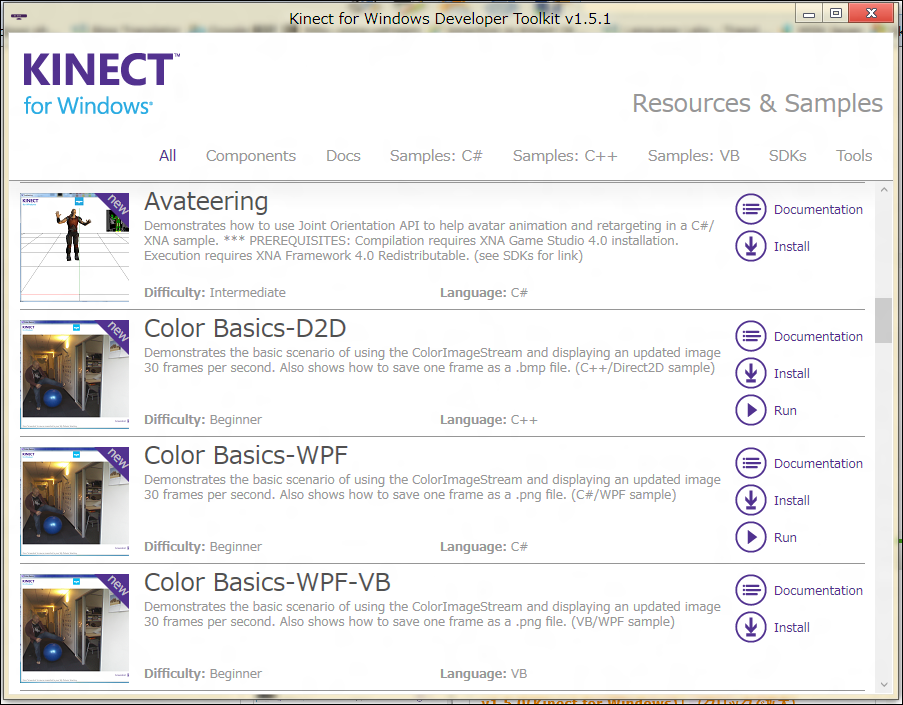Image resolution: width=903 pixels, height=705 pixels.
Task: Go to the Samples: VB tab
Action: 693,156
